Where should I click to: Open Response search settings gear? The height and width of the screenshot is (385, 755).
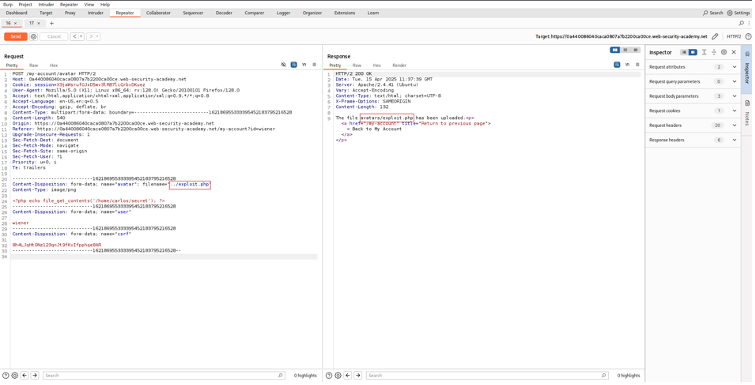[338, 375]
